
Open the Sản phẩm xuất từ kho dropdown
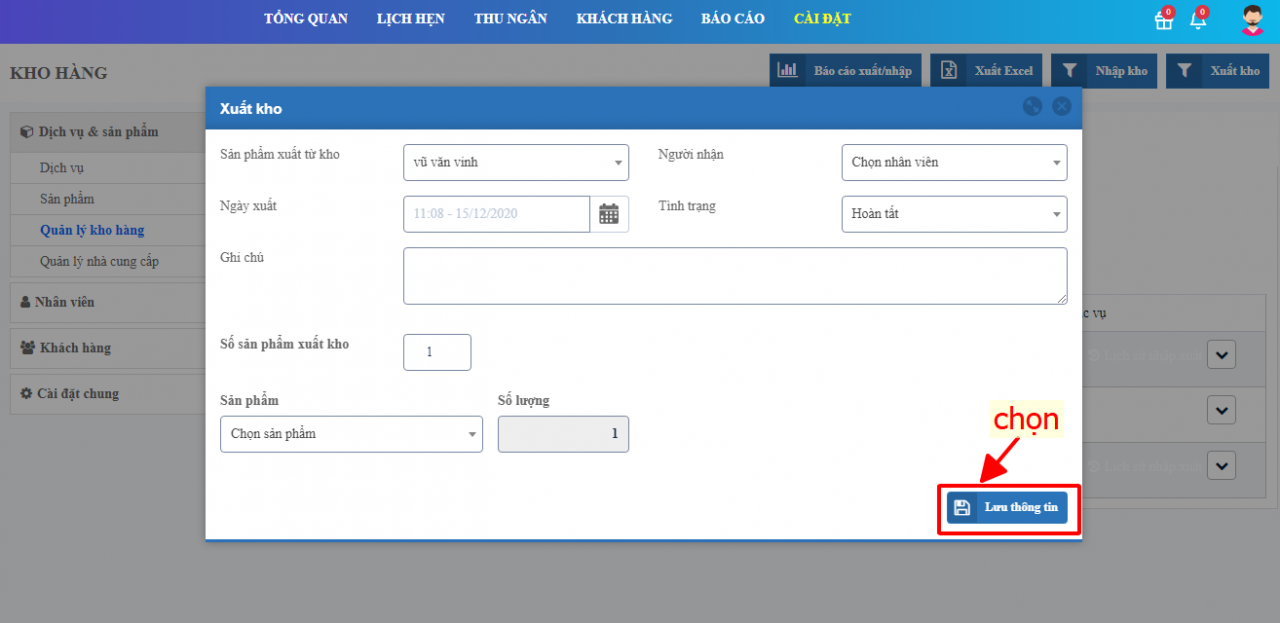pyautogui.click(x=515, y=163)
